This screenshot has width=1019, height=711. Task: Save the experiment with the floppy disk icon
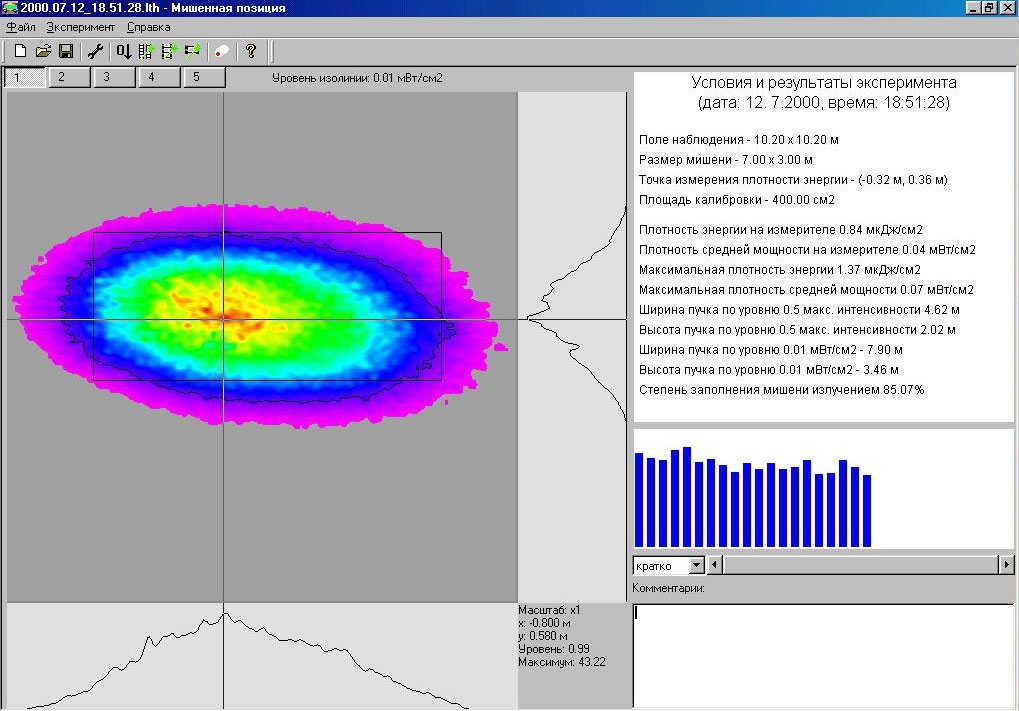[66, 51]
